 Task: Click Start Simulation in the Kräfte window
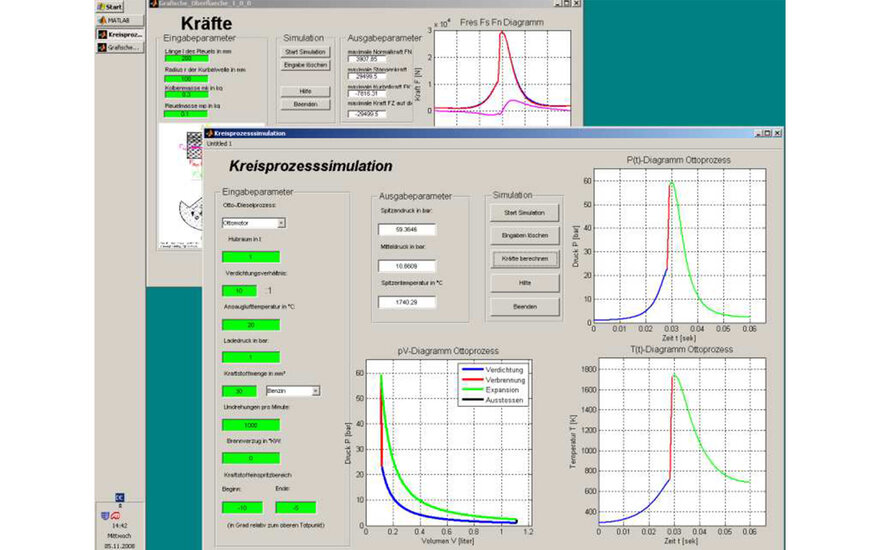(x=305, y=52)
